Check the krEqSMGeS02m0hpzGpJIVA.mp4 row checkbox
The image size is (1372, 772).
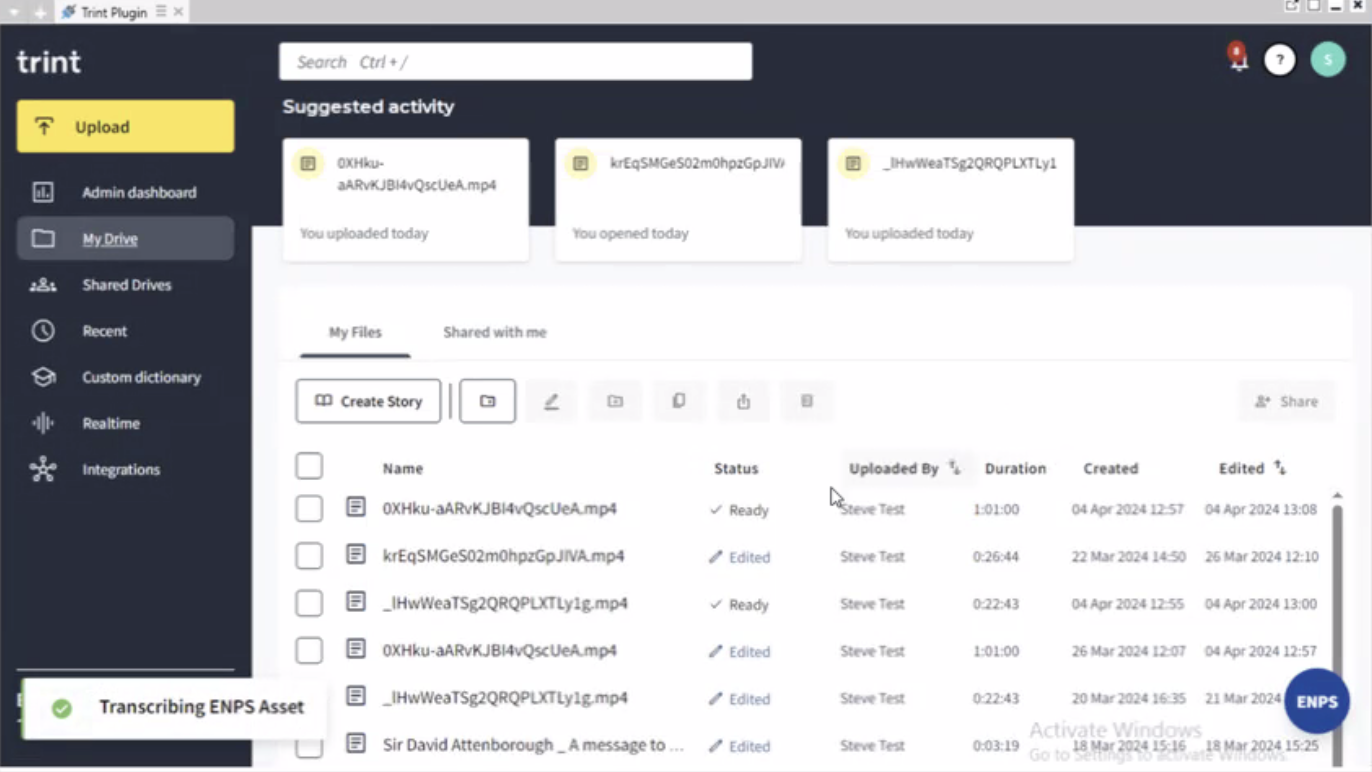click(x=309, y=555)
